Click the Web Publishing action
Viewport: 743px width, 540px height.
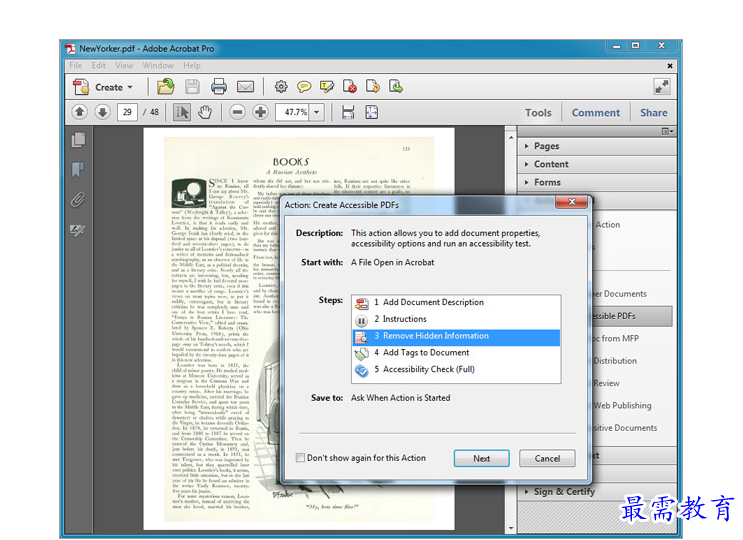623,405
